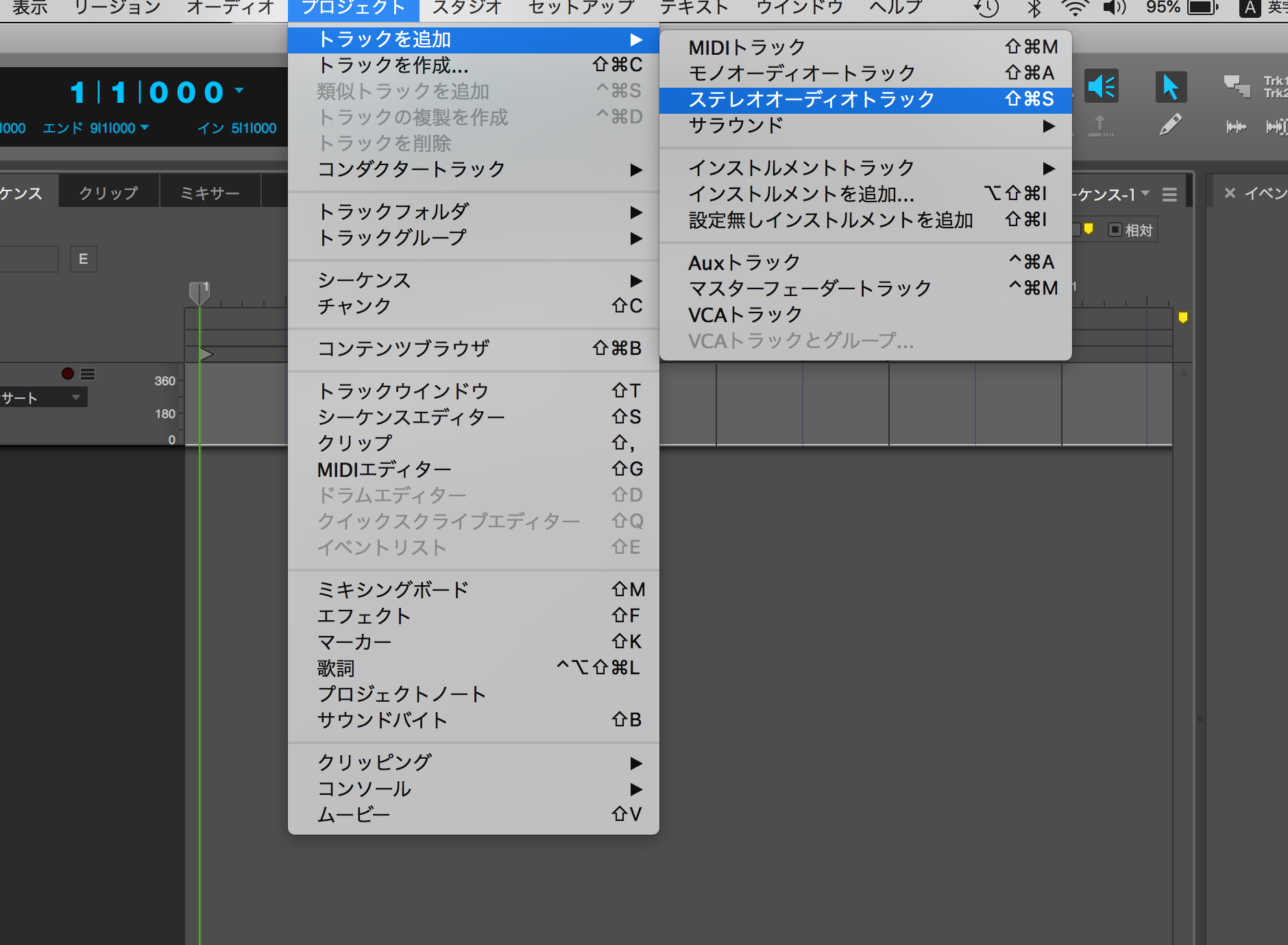Close the イベント panel with the X
The height and width of the screenshot is (945, 1288).
pyautogui.click(x=1230, y=193)
